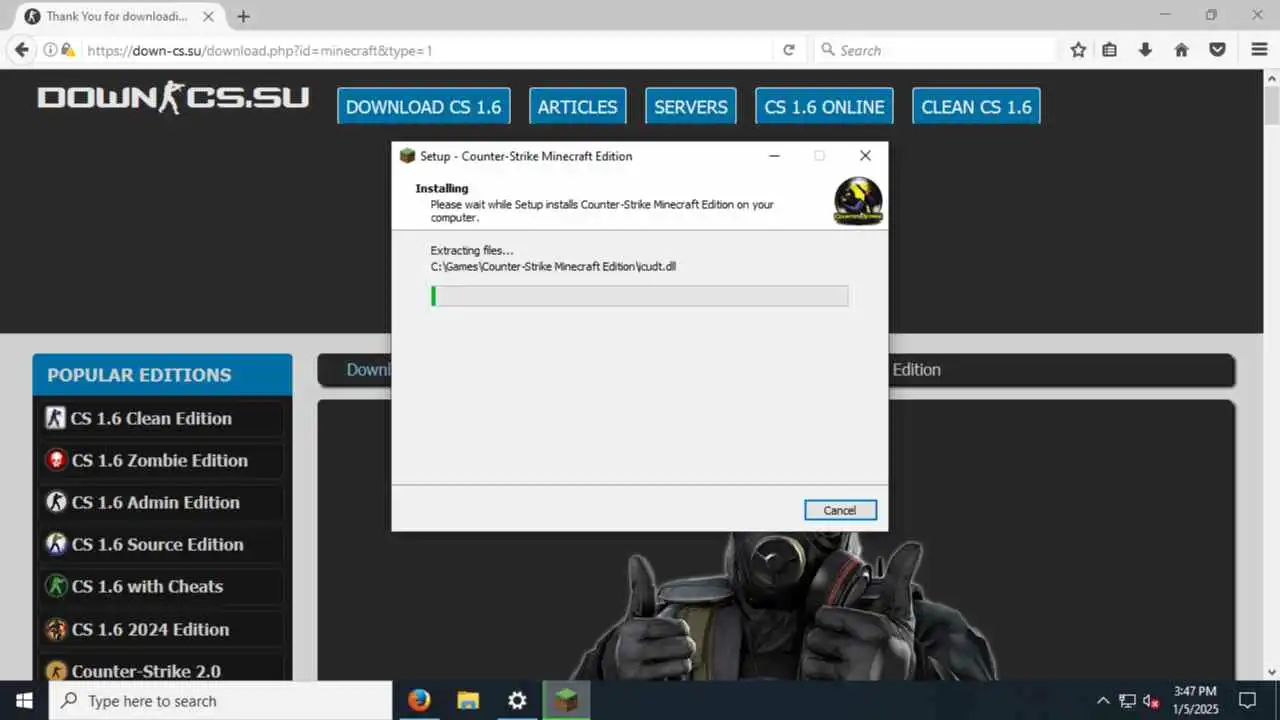The width and height of the screenshot is (1280, 720).
Task: Open a new browser tab
Action: [243, 16]
